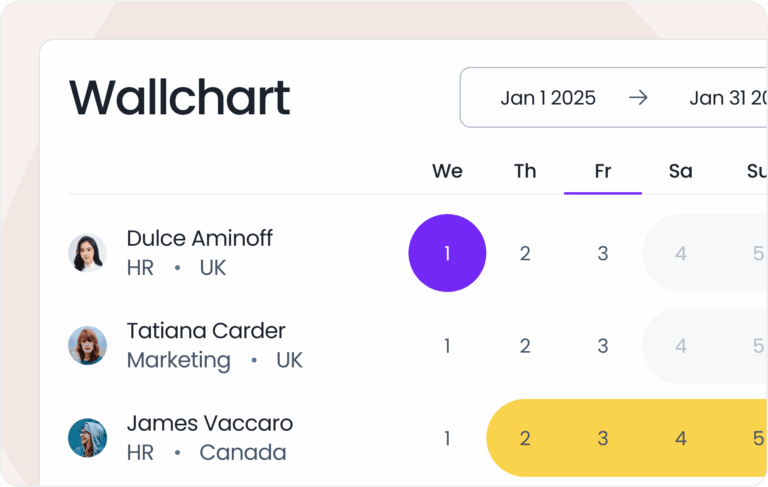The width and height of the screenshot is (768, 487).
Task: Open Tatiana Carder's profile photo
Action: 87,345
